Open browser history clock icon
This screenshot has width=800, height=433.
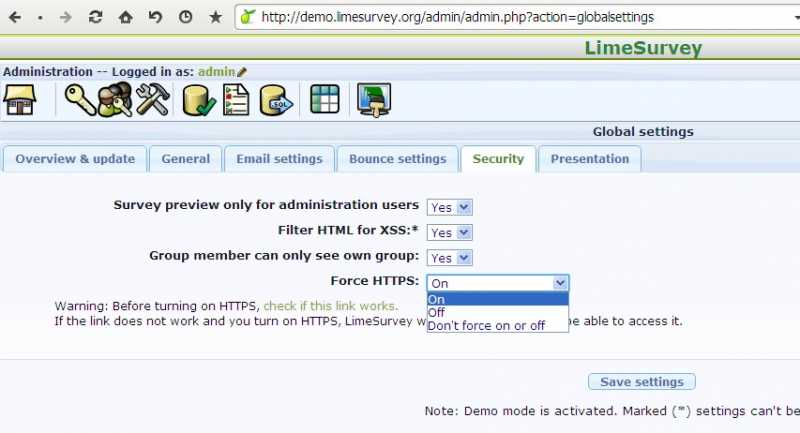tap(185, 17)
